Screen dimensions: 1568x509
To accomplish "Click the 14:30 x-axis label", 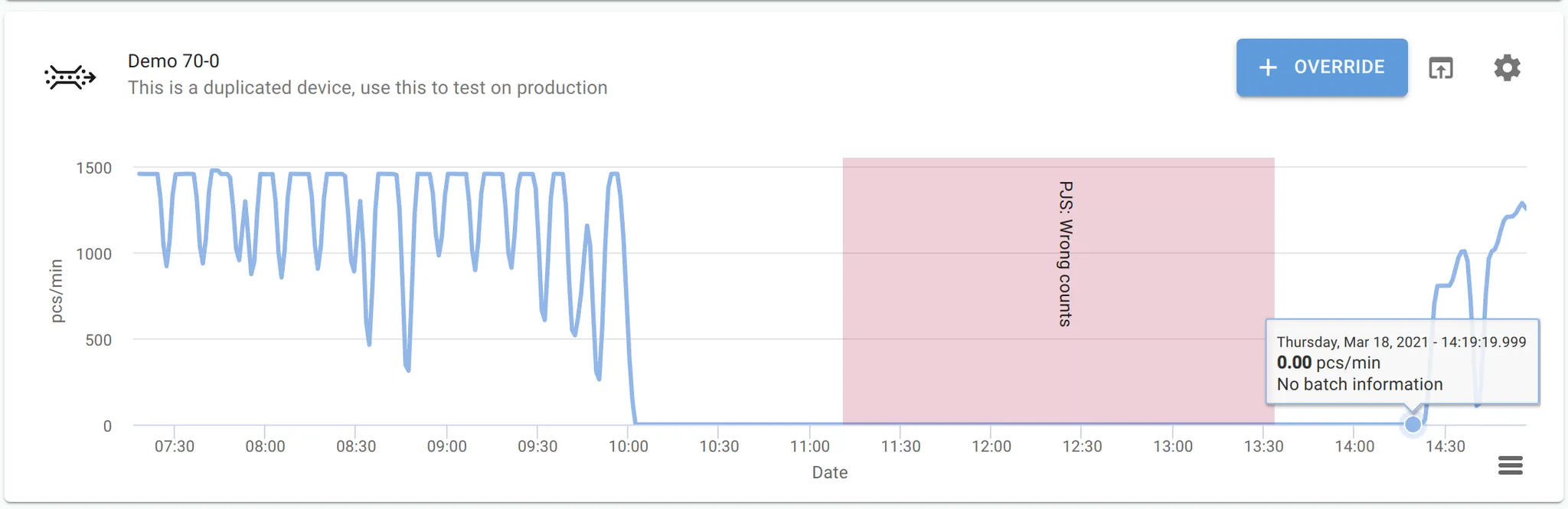I will pyautogui.click(x=1445, y=446).
